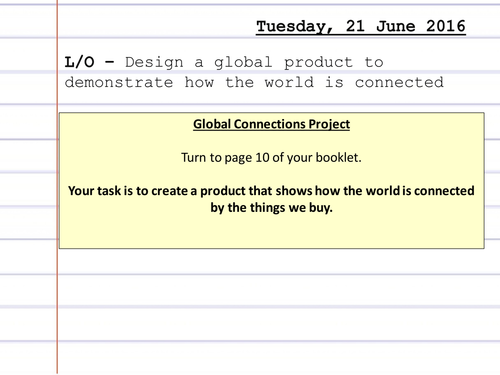
Task: Click 'Turn to page 10 of your booklet.'
Action: (x=271, y=157)
